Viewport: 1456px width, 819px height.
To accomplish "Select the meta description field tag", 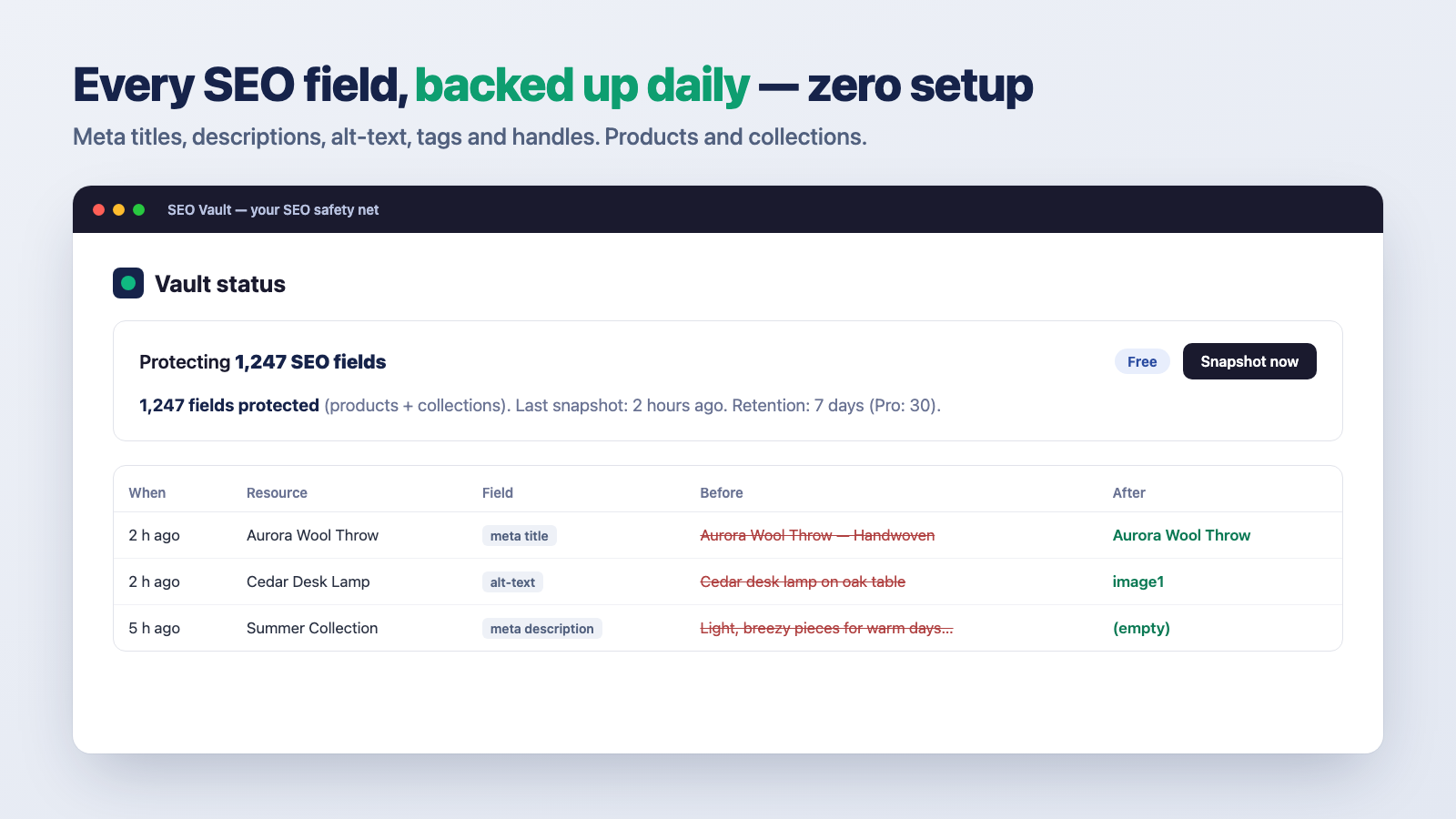I will point(541,629).
